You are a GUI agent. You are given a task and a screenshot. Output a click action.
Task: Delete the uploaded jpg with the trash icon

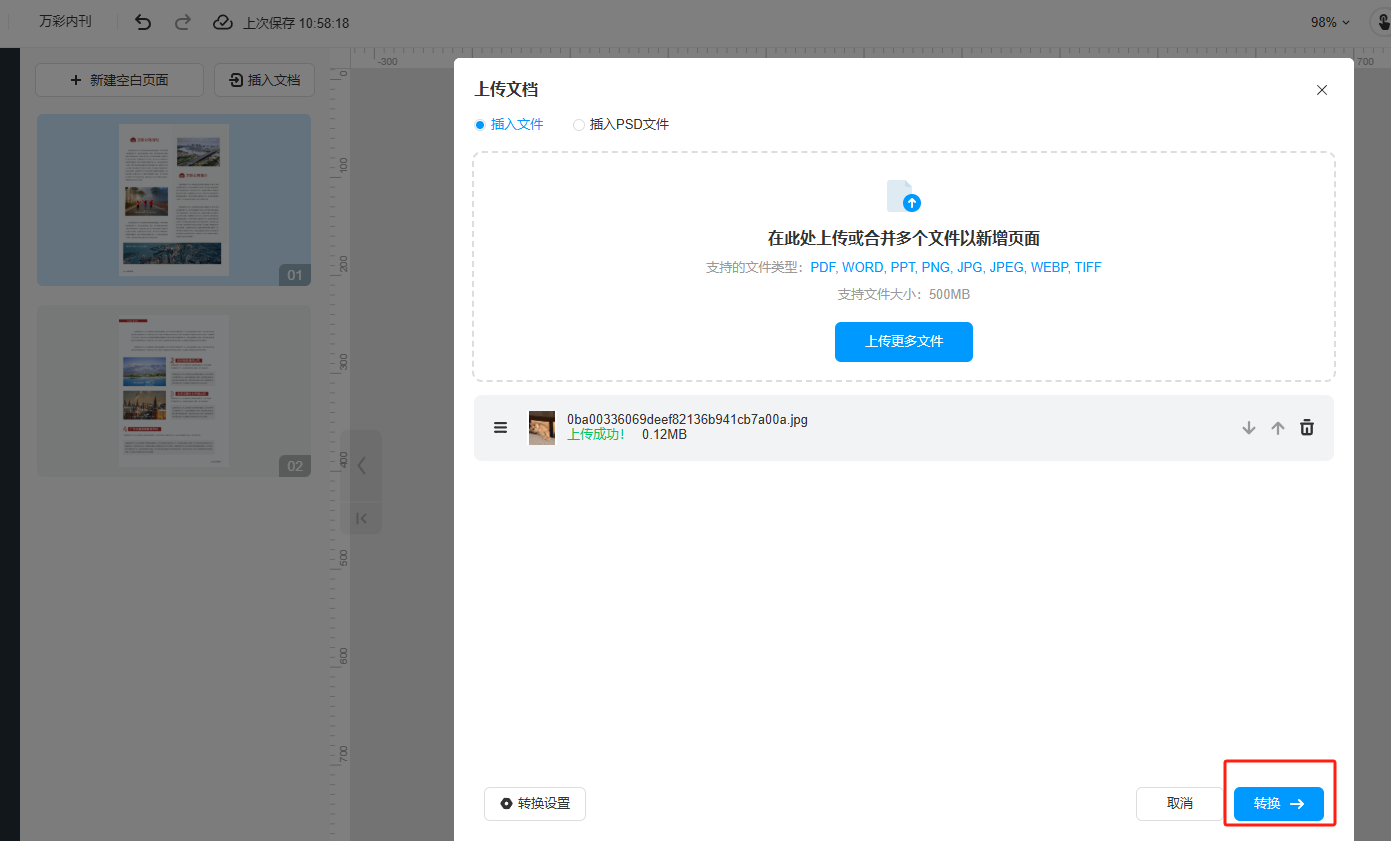point(1306,428)
